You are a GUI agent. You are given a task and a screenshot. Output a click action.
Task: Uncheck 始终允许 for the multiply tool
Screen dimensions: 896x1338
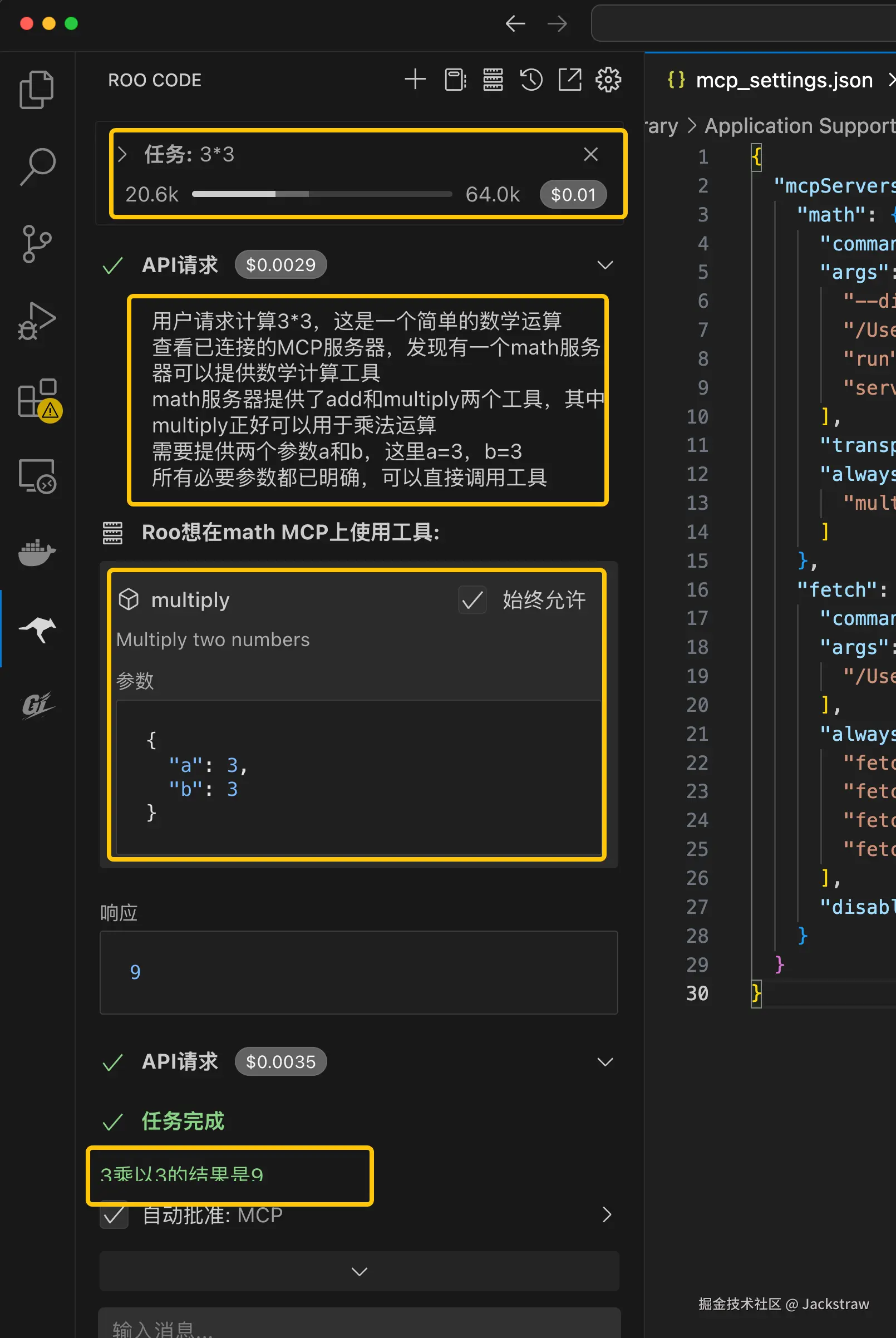[472, 601]
